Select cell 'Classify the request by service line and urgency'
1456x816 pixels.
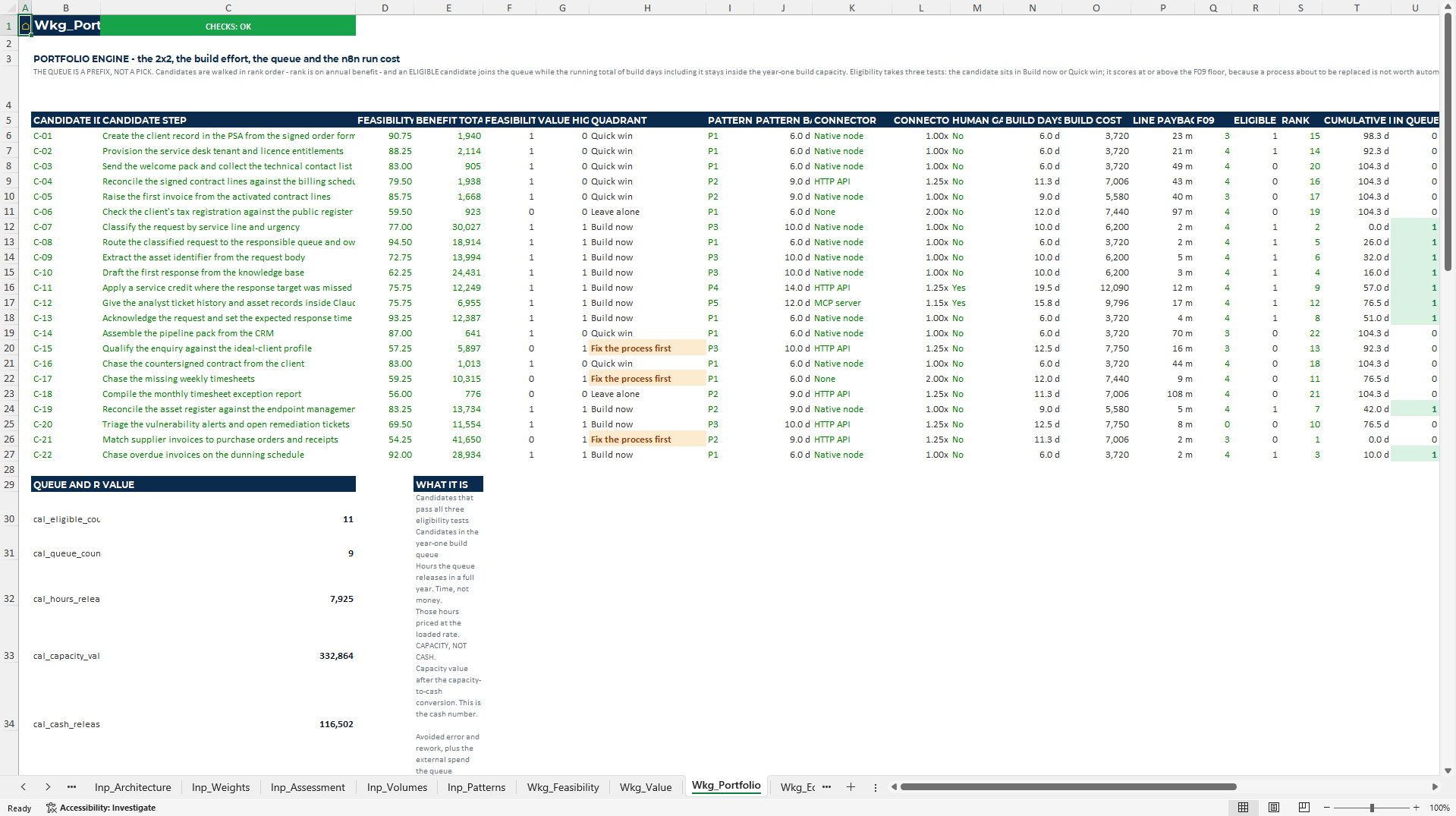coord(228,227)
